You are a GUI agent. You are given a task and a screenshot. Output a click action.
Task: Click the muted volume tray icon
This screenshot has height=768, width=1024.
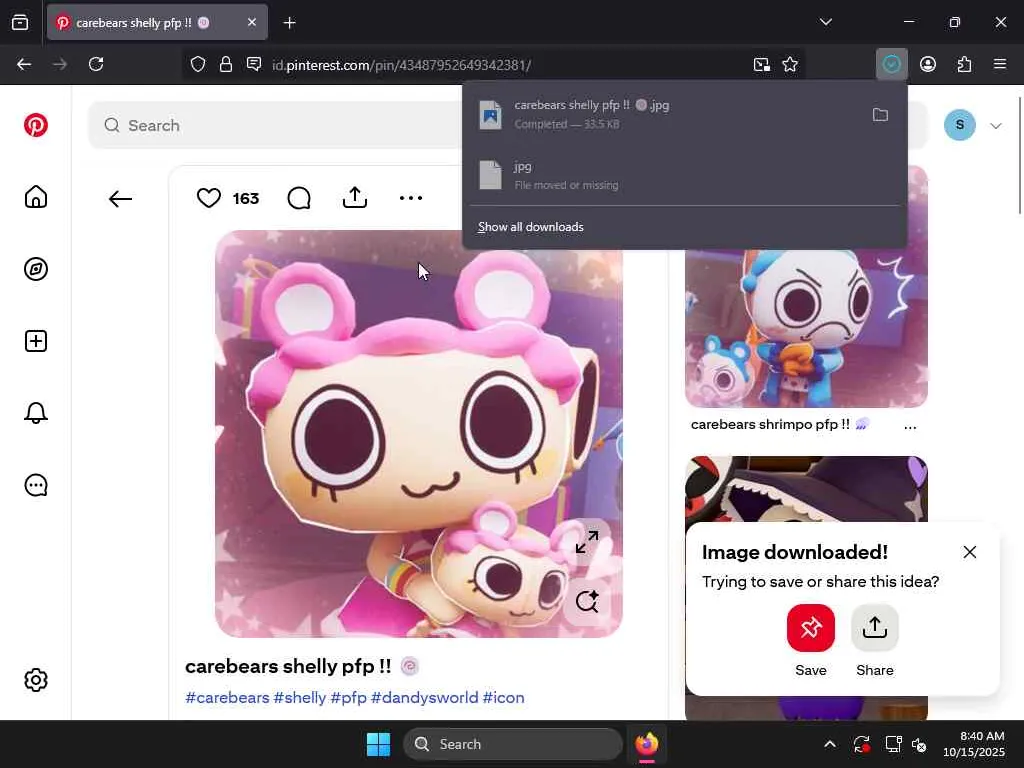click(x=919, y=744)
